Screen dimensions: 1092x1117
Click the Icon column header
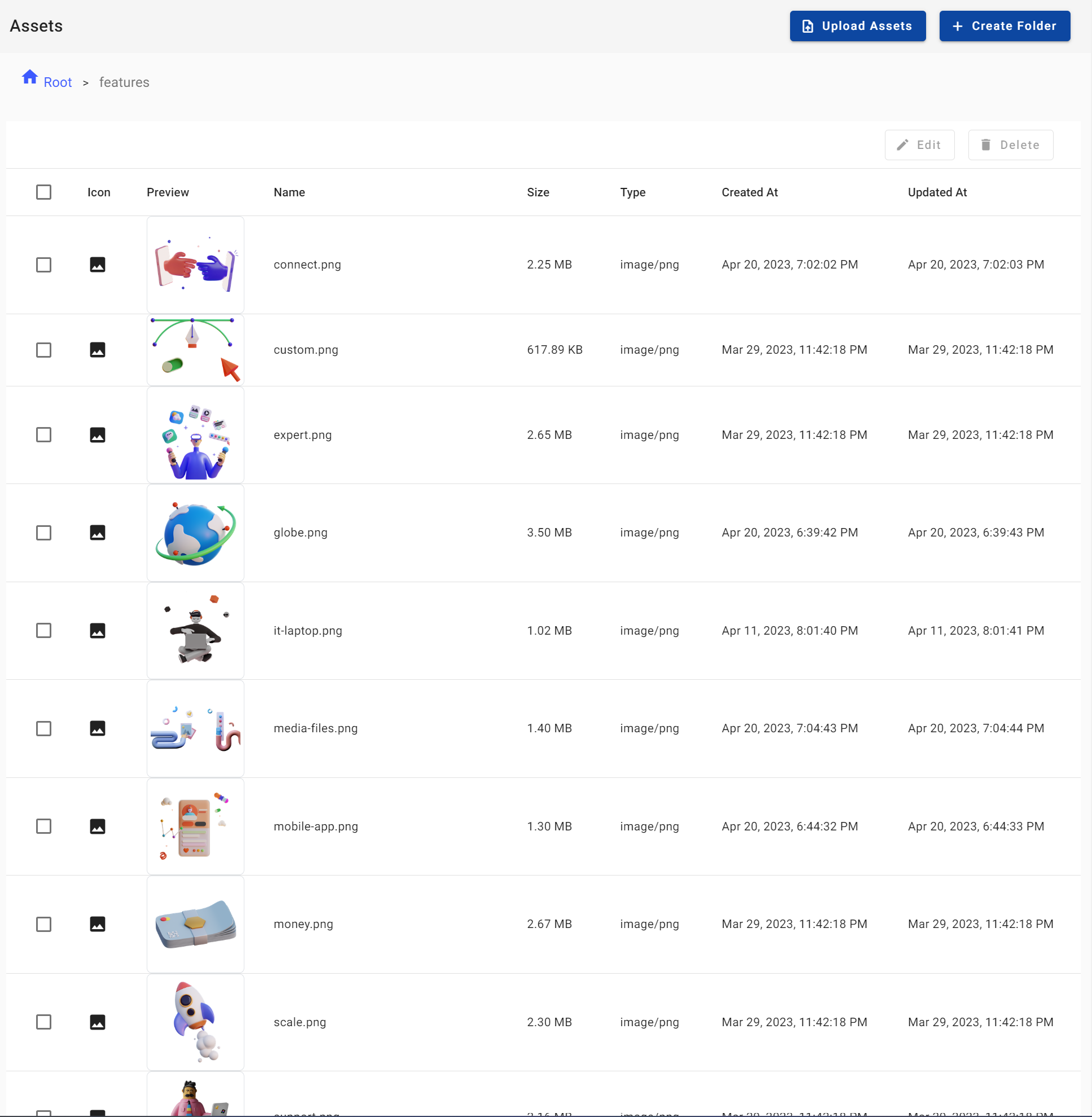(99, 192)
